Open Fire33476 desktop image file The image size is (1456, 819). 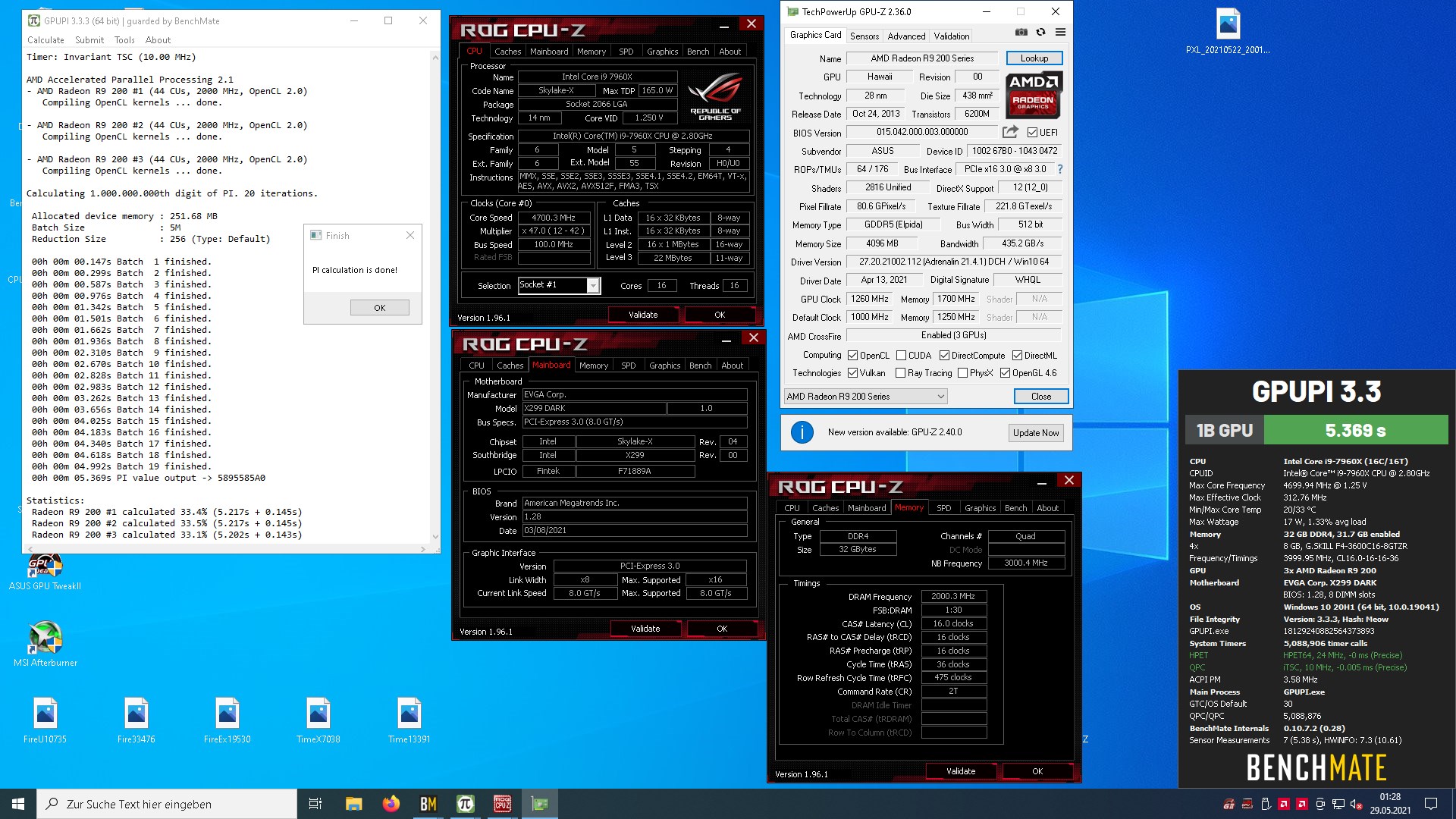[136, 720]
